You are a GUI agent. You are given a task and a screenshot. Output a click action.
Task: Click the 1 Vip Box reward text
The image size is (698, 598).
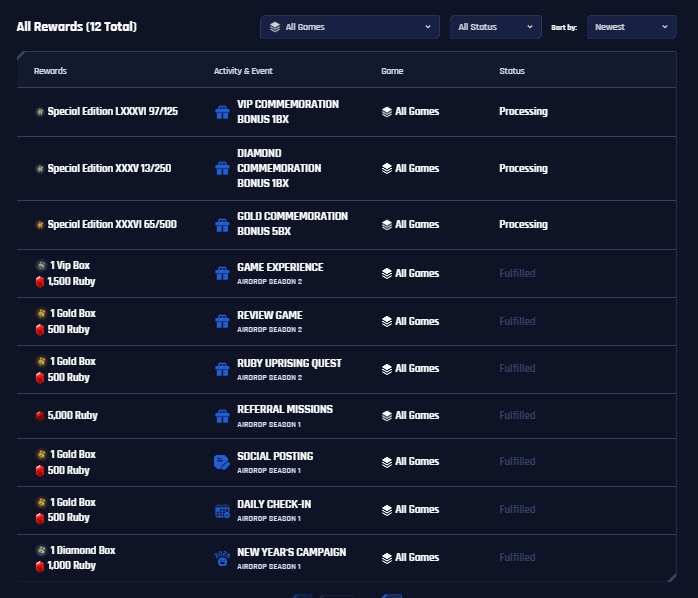70,265
